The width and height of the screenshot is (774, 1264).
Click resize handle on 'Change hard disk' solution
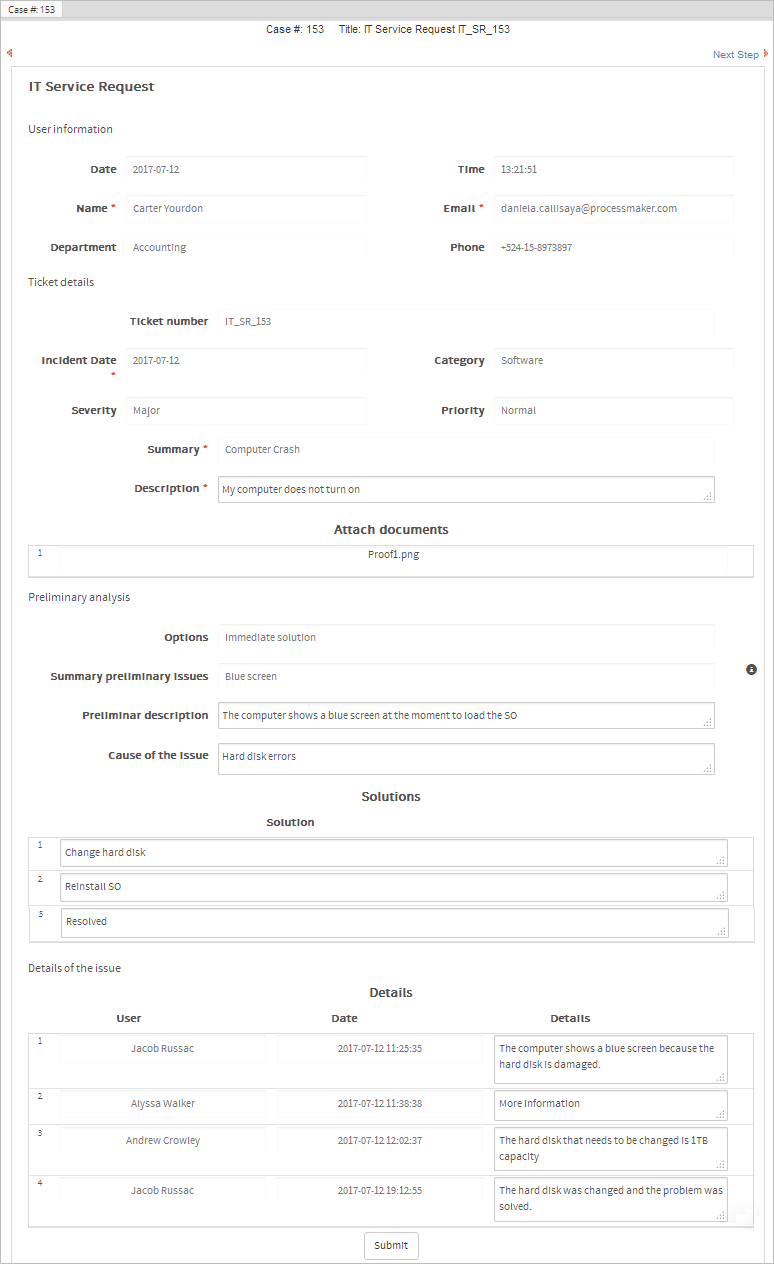(x=721, y=860)
